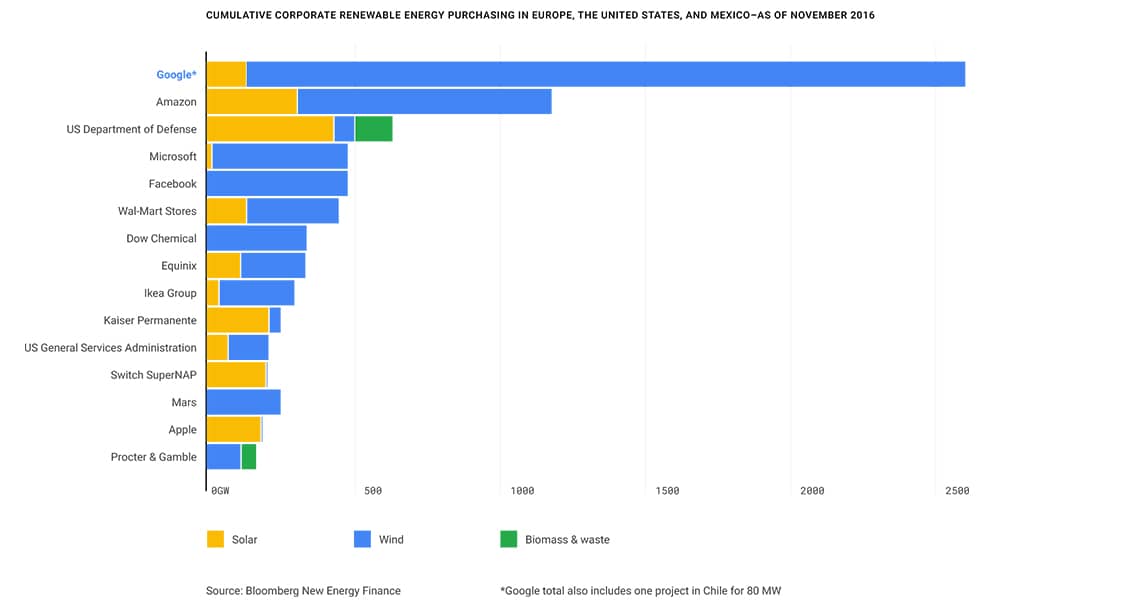Screen dimensions: 1132x612
Task: Select the Mars wind bar
Action: pyautogui.click(x=243, y=402)
